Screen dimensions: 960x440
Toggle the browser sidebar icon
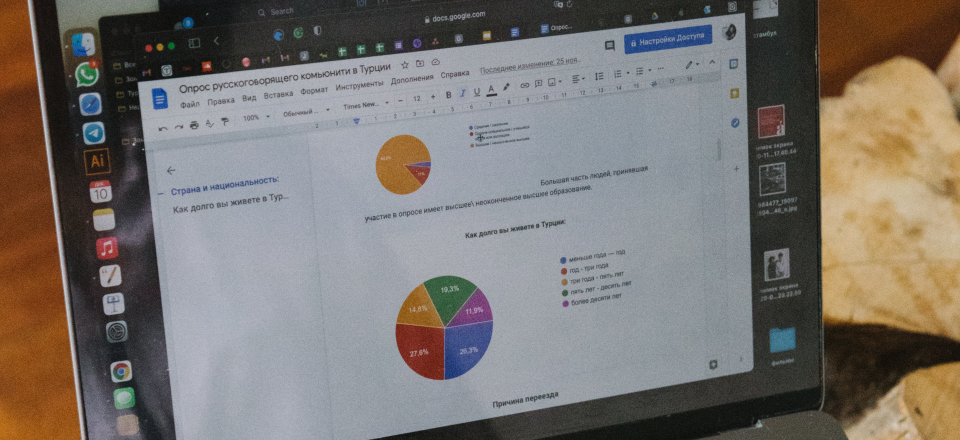pos(195,43)
